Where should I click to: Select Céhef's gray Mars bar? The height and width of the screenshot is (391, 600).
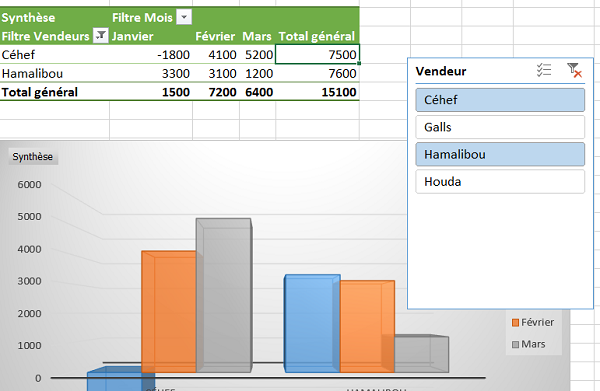pyautogui.click(x=224, y=295)
